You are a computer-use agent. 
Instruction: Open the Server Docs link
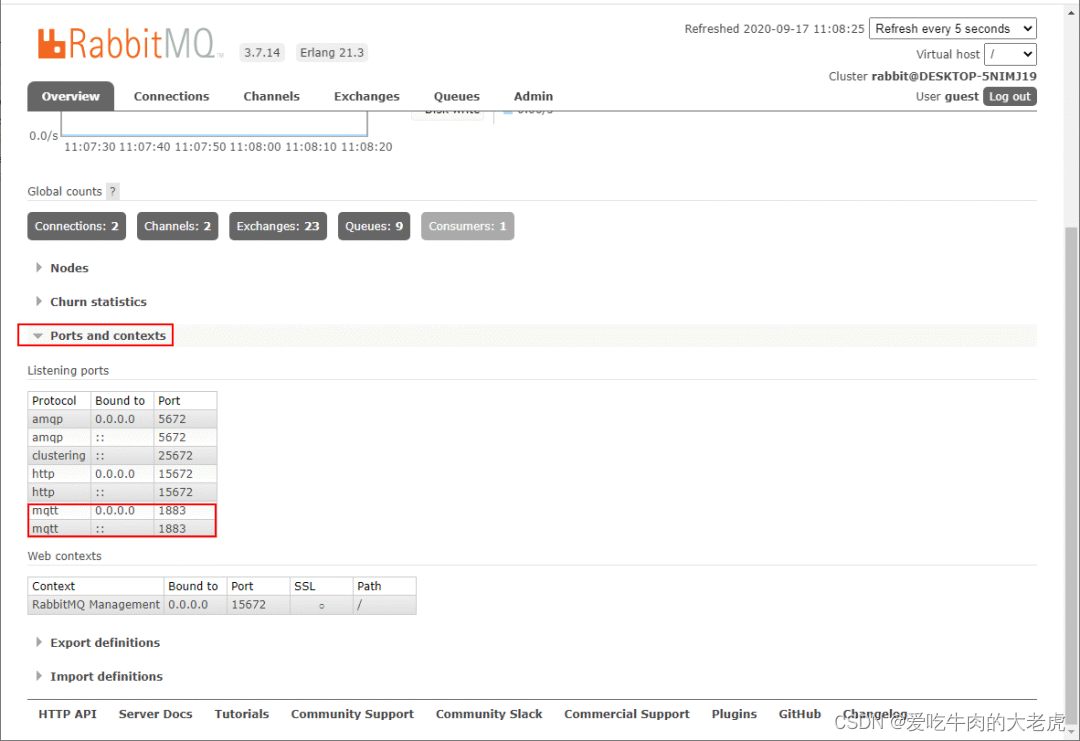coord(155,714)
